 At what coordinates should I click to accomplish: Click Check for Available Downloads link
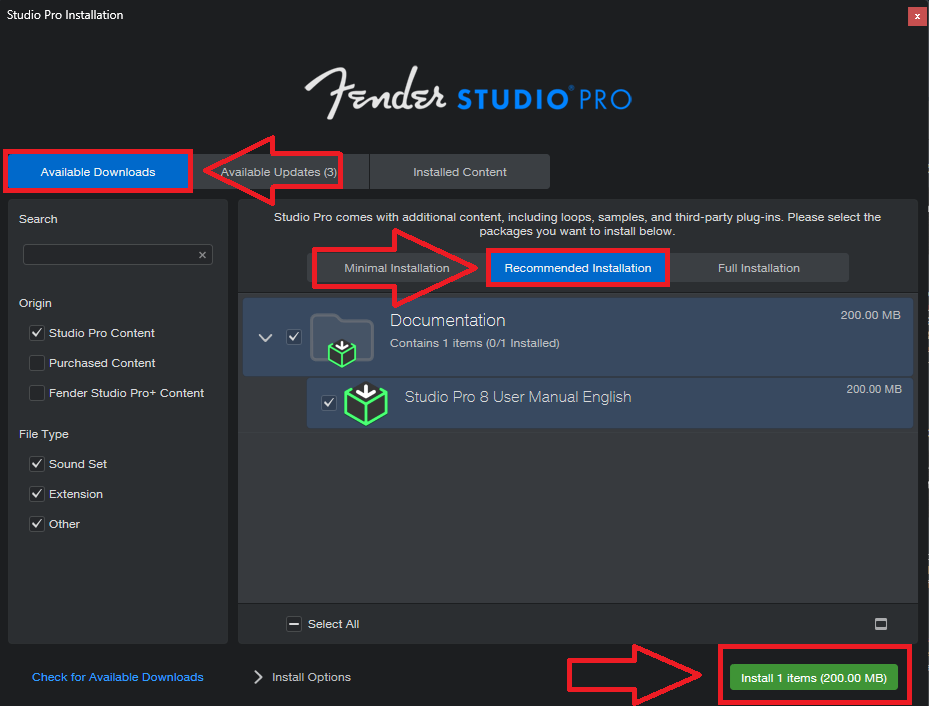coord(117,677)
